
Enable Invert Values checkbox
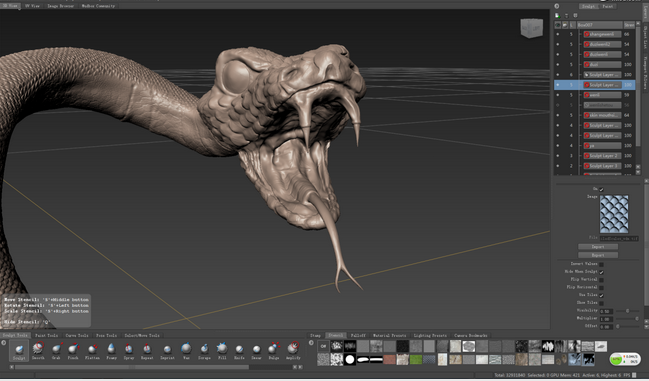tap(601, 264)
